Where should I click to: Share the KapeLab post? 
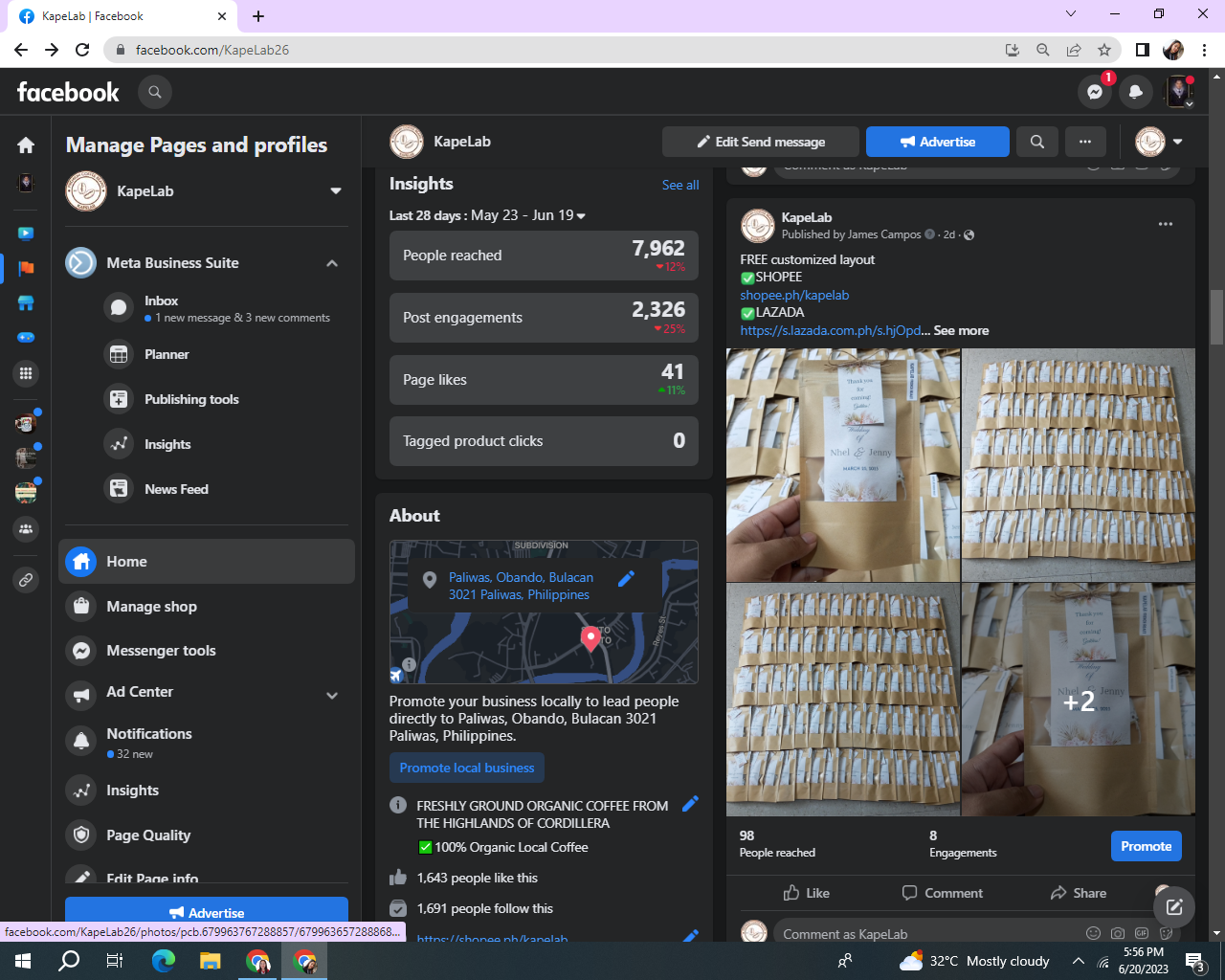[x=1079, y=893]
